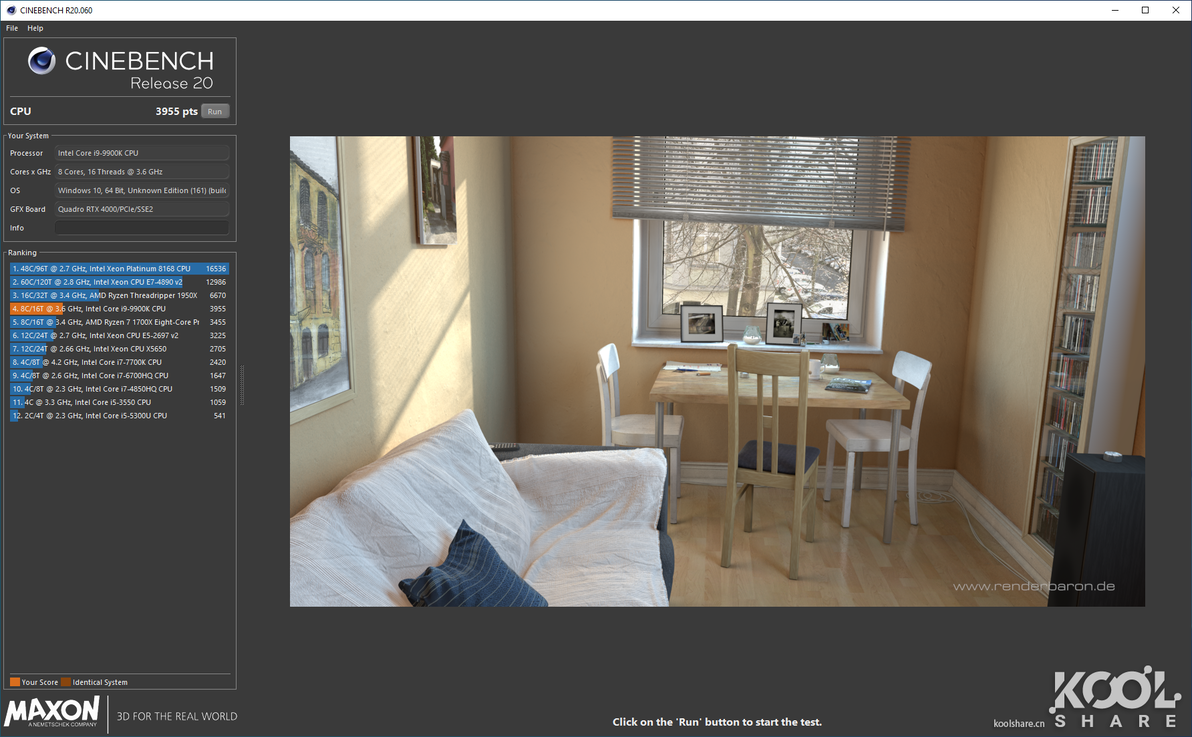
Task: Click the panel splitter handle beside ranking
Action: (x=242, y=385)
